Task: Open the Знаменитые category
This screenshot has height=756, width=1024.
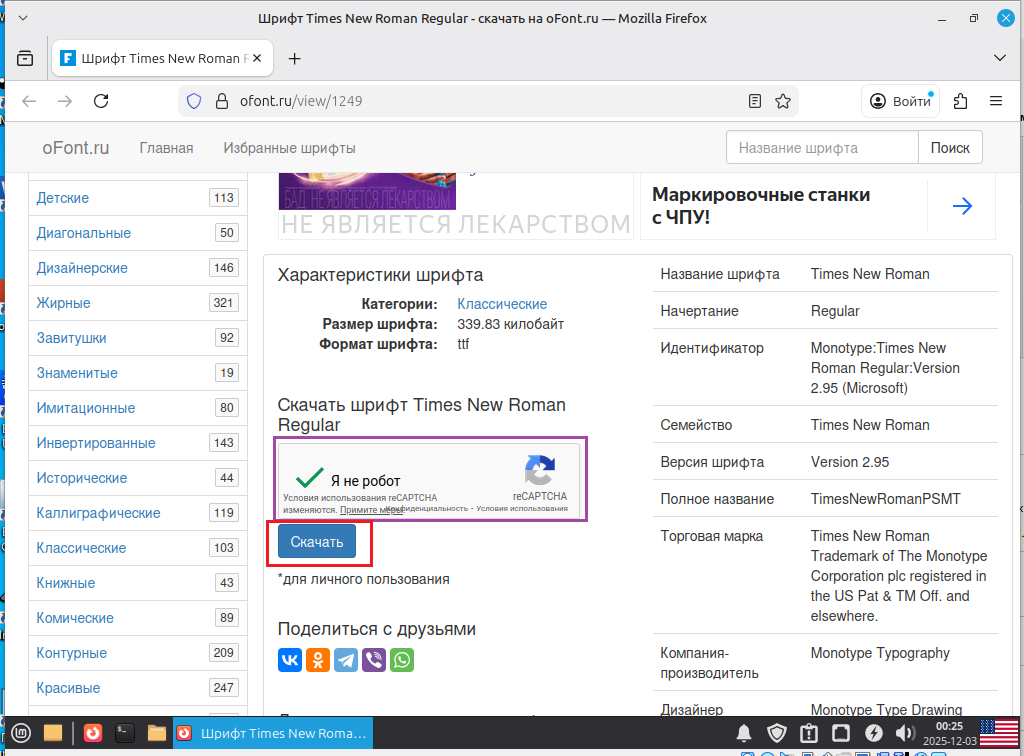Action: [x=77, y=373]
